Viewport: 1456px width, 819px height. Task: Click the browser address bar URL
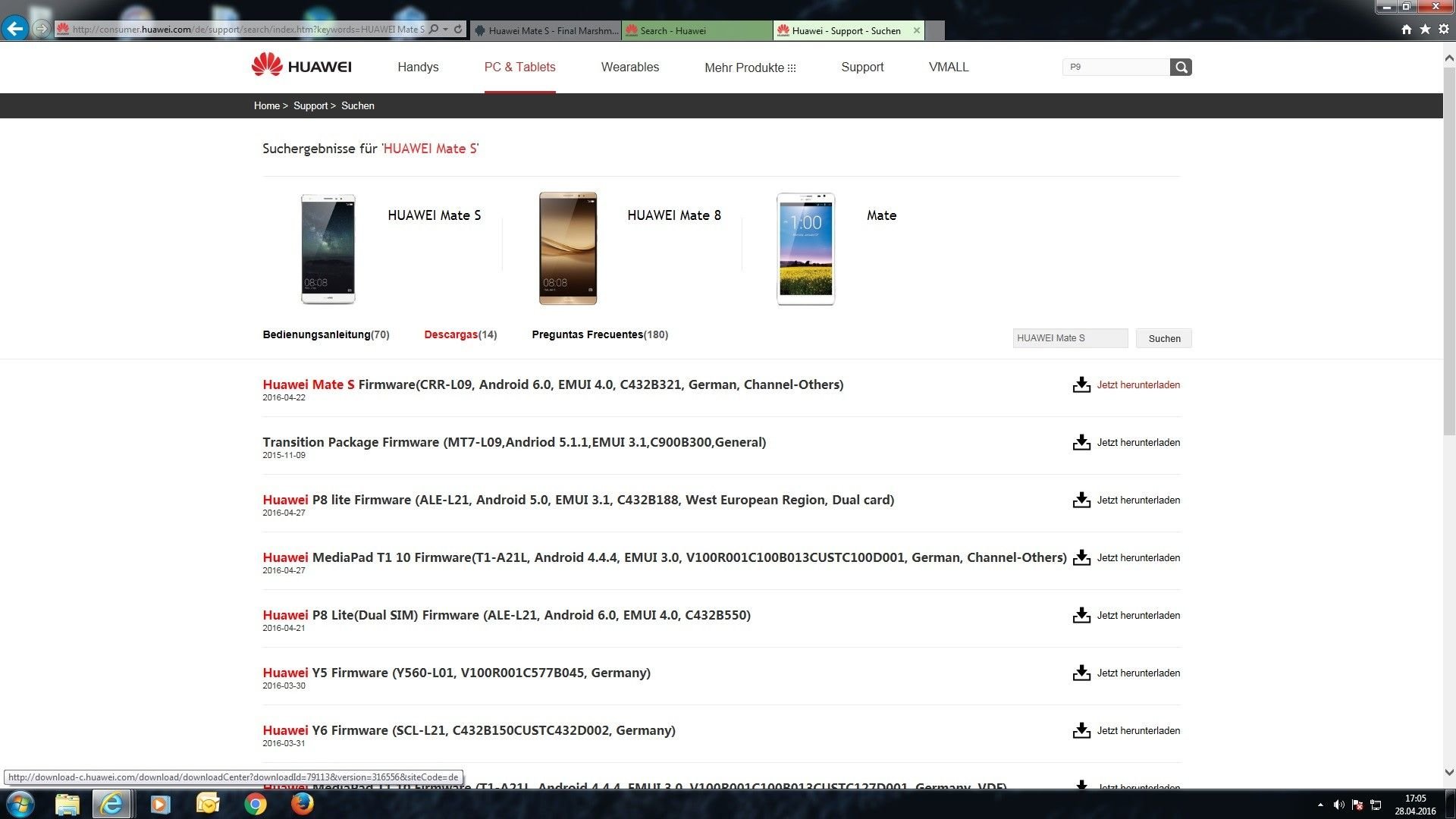tap(248, 30)
